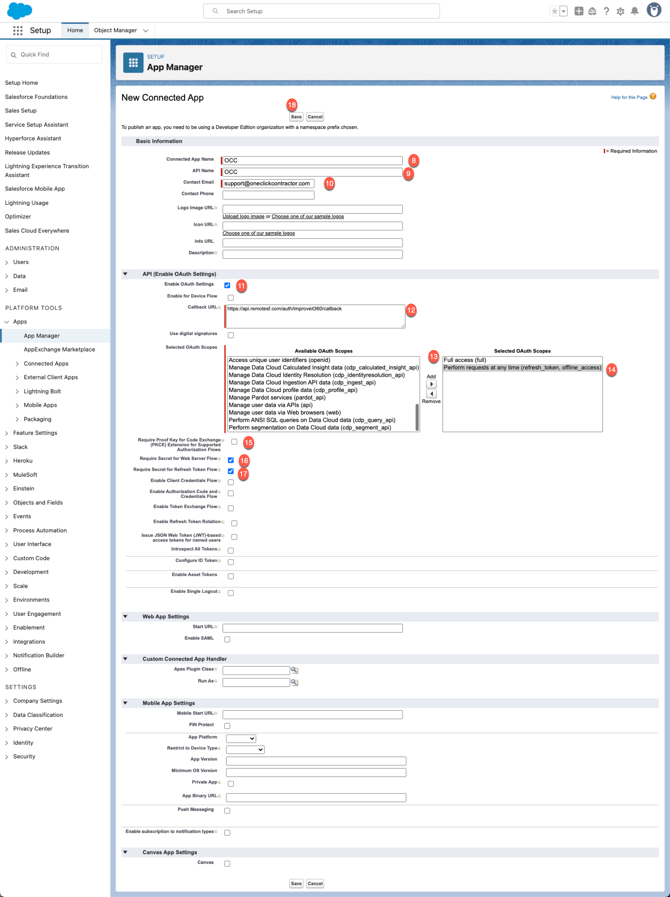Screen dimensions: 670x897
Task: Toggle Require Secret for Web Server Flow
Action: [231, 460]
